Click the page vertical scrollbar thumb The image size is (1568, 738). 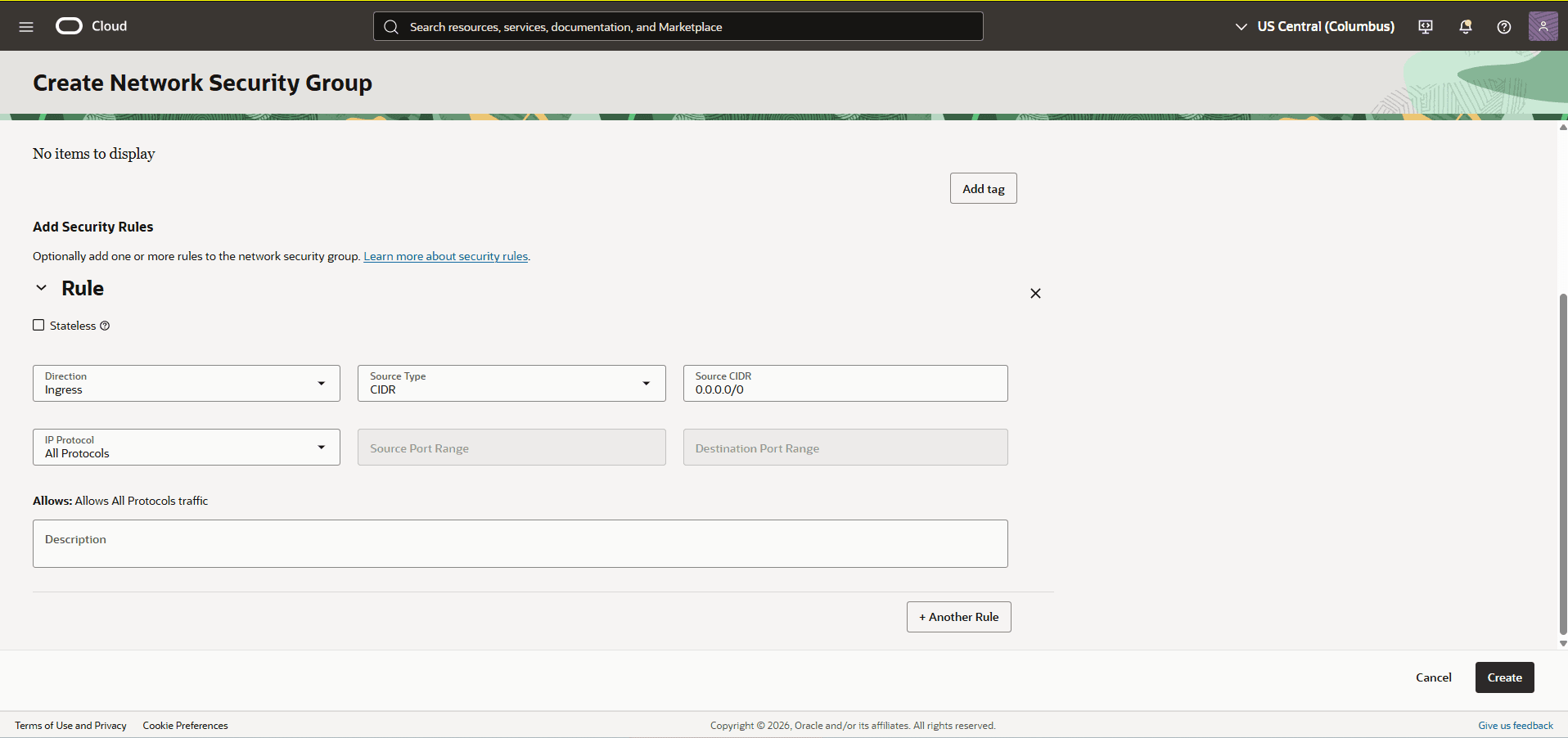point(1563,464)
